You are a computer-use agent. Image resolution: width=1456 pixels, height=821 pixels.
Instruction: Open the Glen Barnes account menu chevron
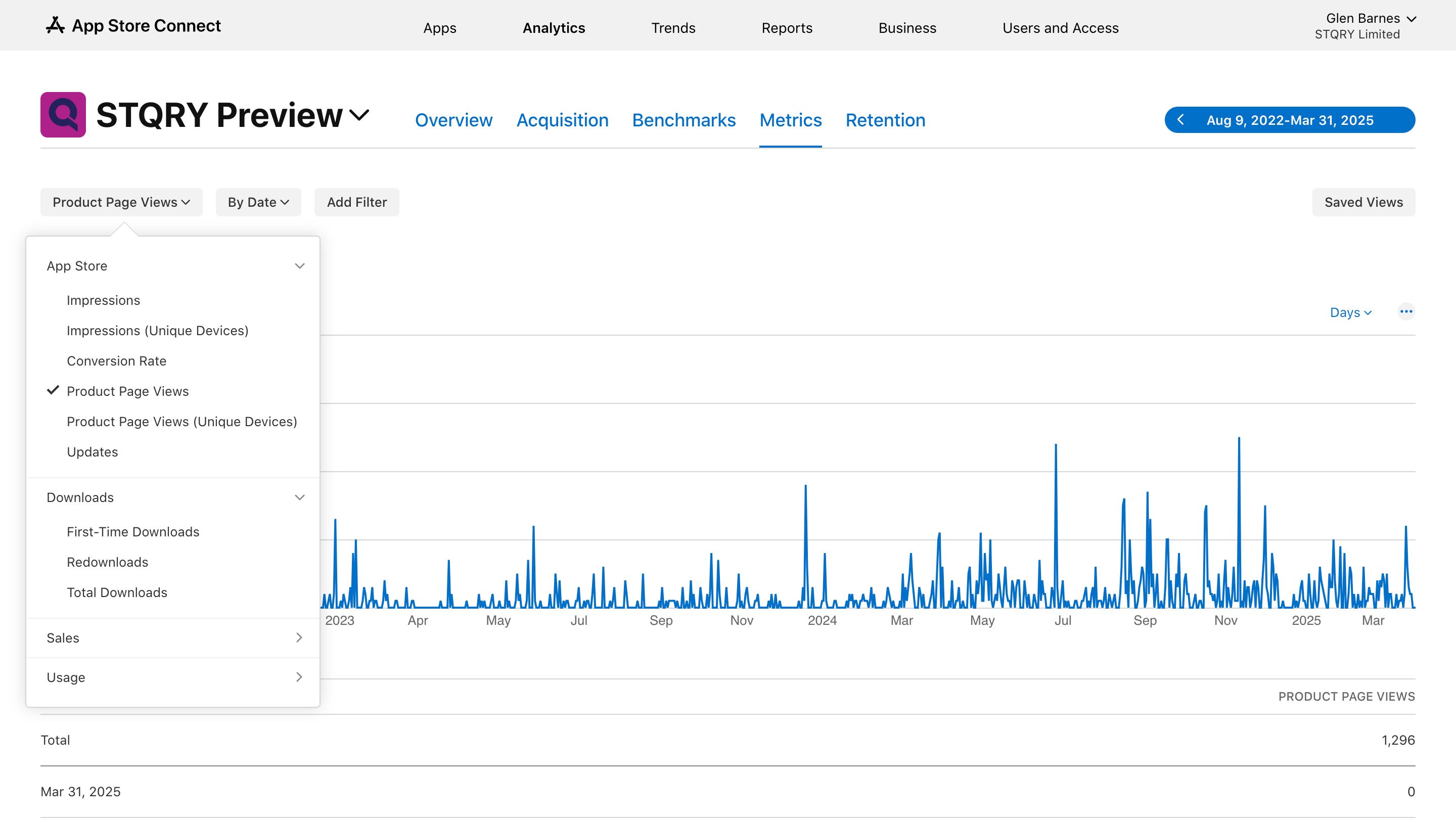[1412, 19]
